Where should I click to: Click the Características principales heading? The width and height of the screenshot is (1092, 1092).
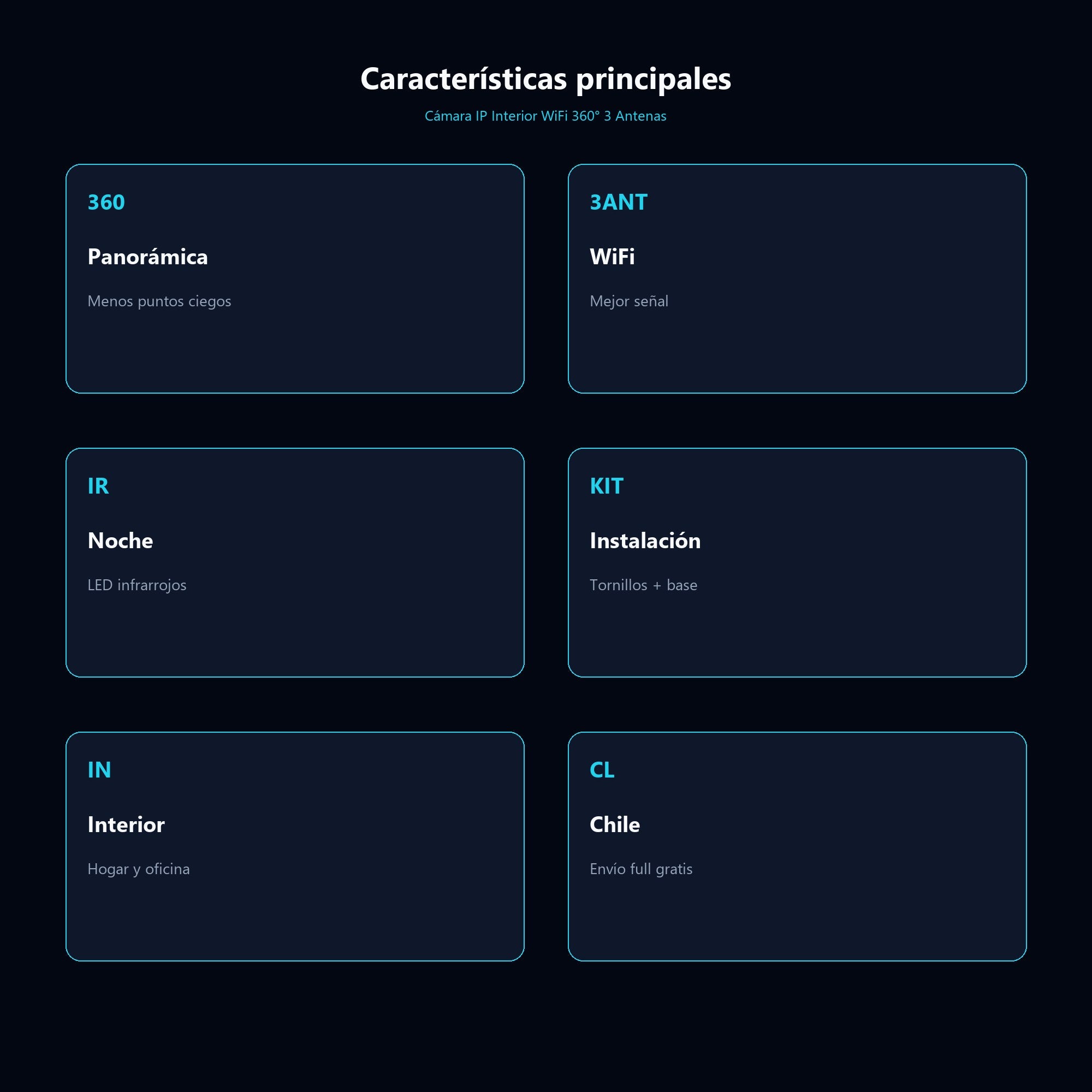click(545, 79)
